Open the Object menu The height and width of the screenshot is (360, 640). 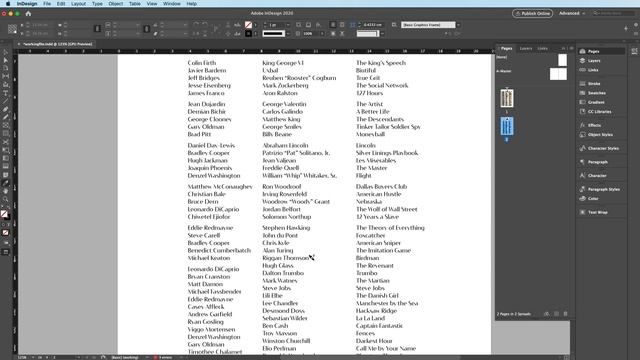pyautogui.click(x=116, y=4)
